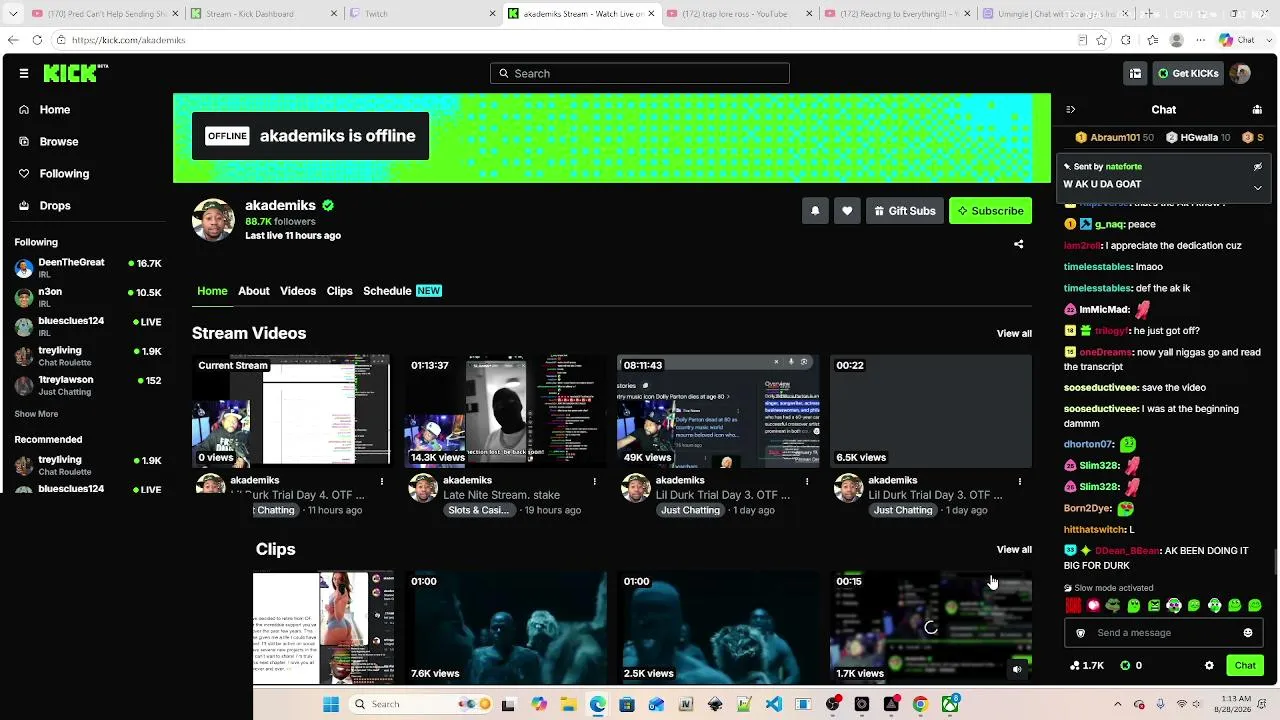1280x720 pixels.
Task: Click username timelesstables in the lmaoo message
Action: (x=1098, y=267)
